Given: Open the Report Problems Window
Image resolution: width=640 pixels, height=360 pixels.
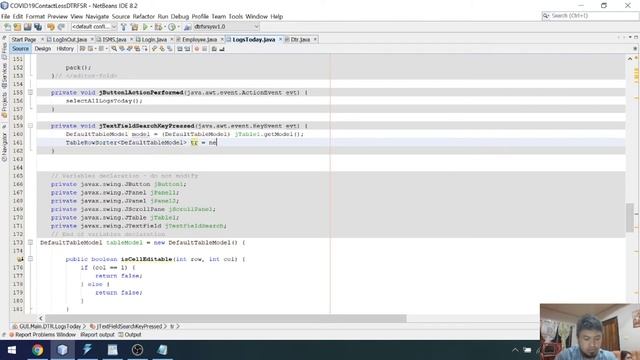Looking at the screenshot, I should click(x=42, y=335).
